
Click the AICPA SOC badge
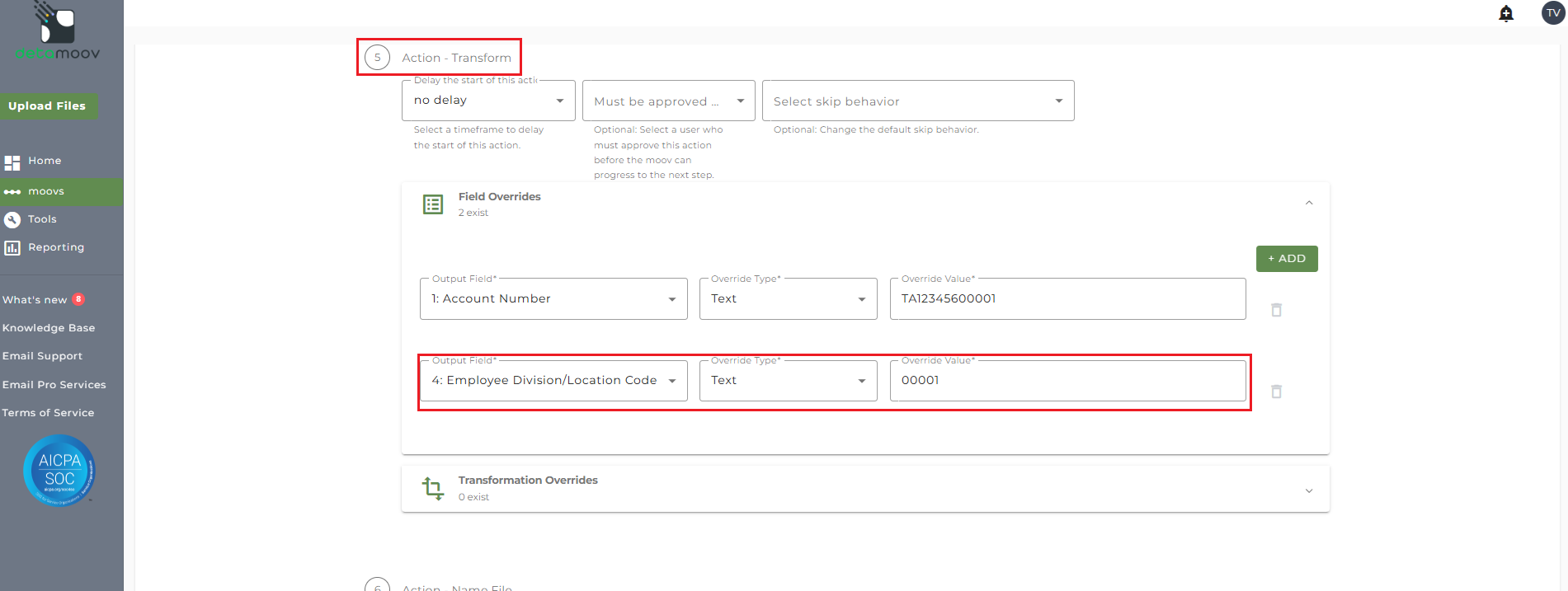click(59, 470)
